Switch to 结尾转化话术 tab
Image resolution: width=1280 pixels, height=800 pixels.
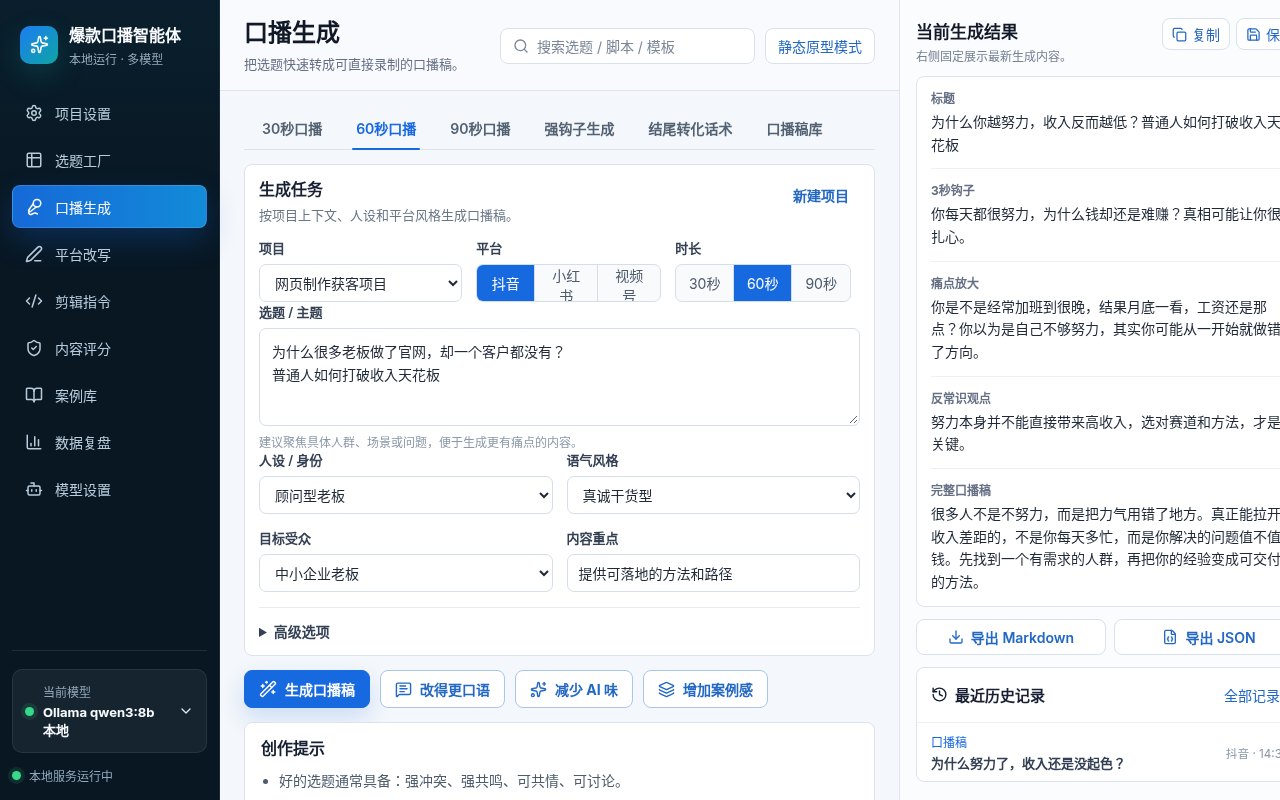click(690, 129)
